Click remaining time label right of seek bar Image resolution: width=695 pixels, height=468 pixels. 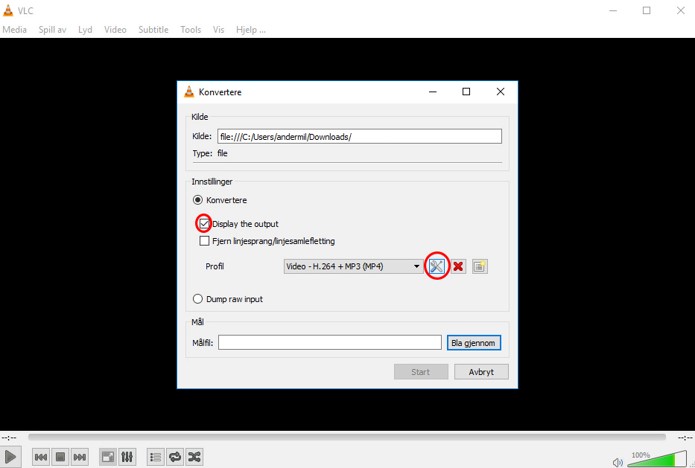tap(685, 437)
